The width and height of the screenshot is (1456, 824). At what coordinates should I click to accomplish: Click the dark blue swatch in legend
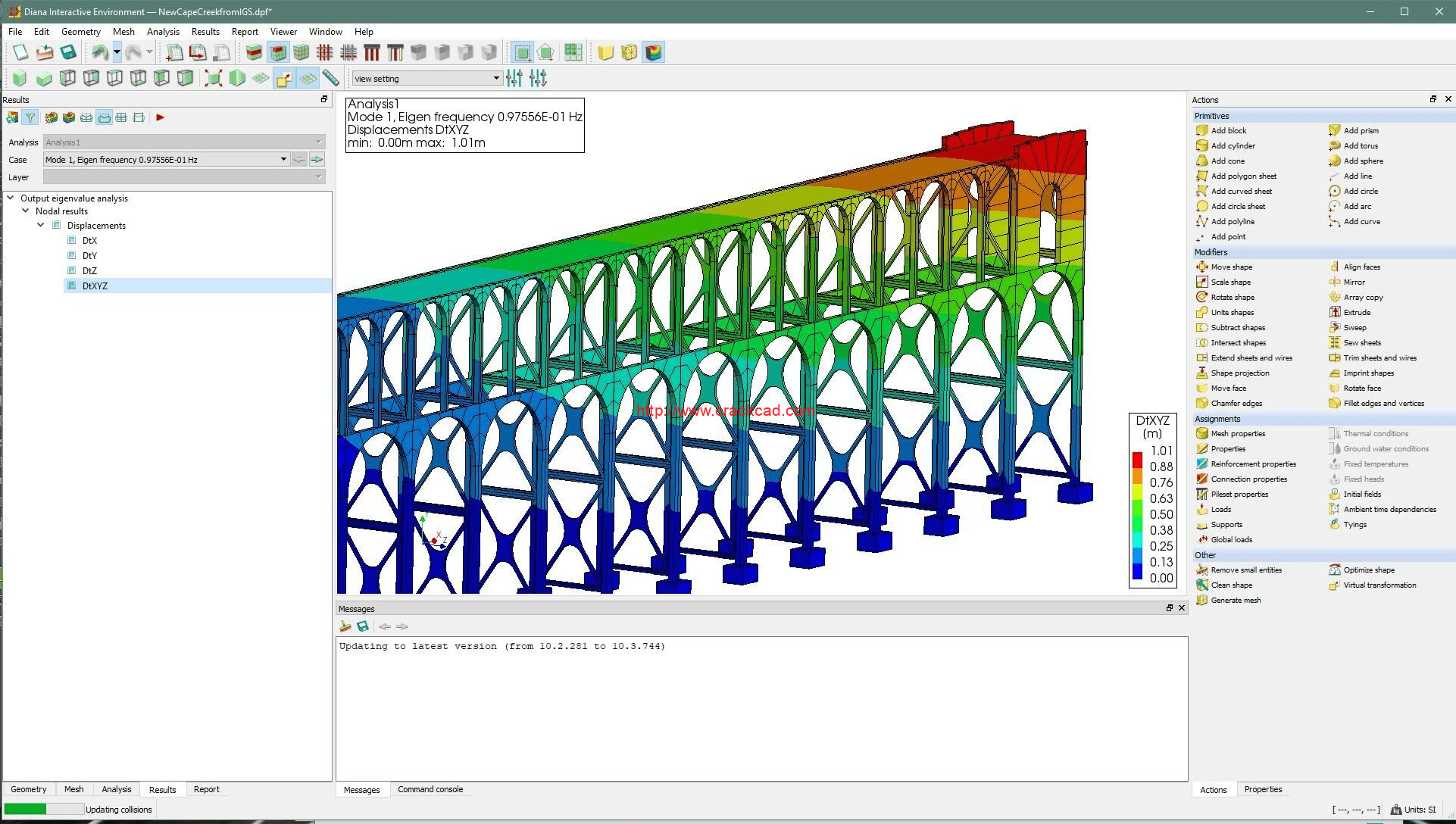pyautogui.click(x=1137, y=572)
